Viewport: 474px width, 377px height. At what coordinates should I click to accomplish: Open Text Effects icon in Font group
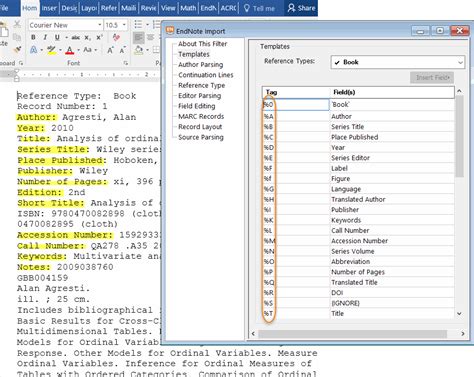[34, 50]
